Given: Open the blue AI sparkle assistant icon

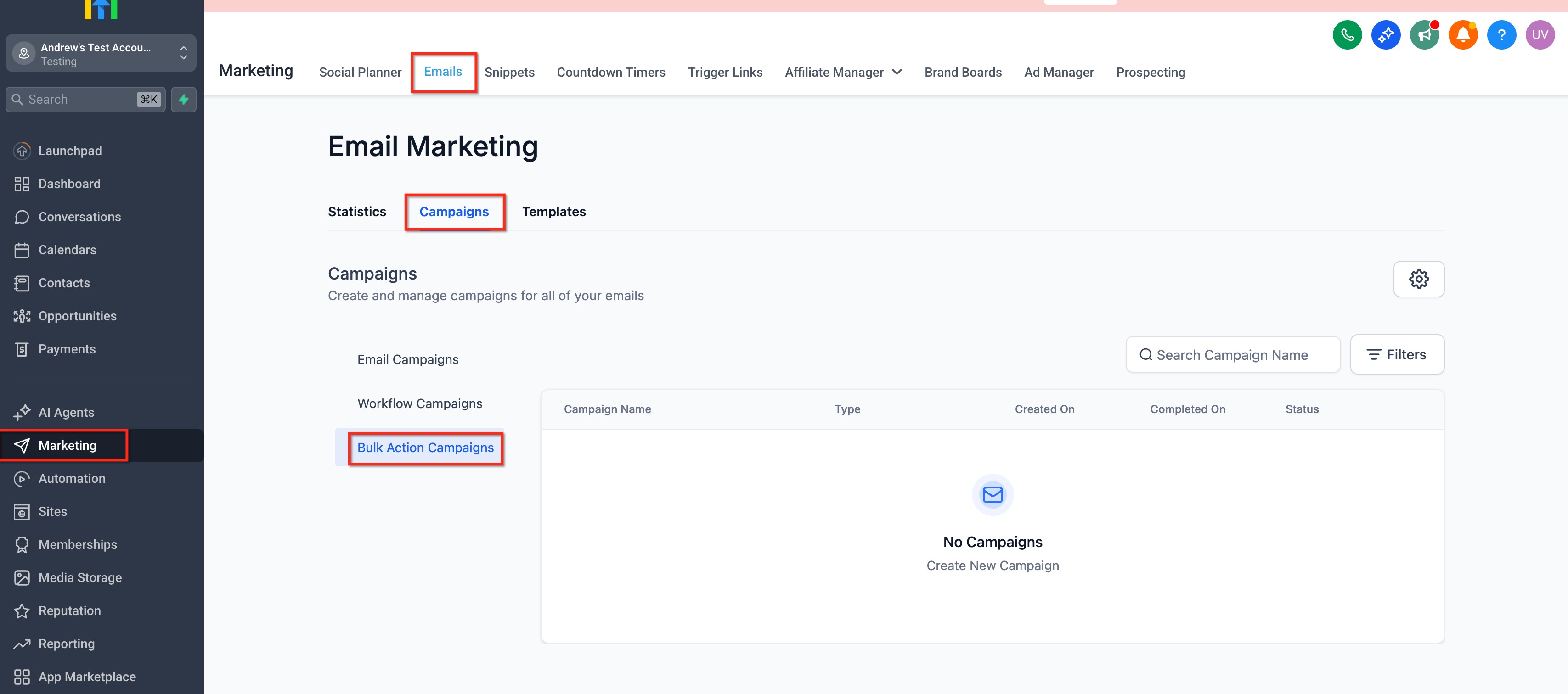Looking at the screenshot, I should [x=1385, y=35].
